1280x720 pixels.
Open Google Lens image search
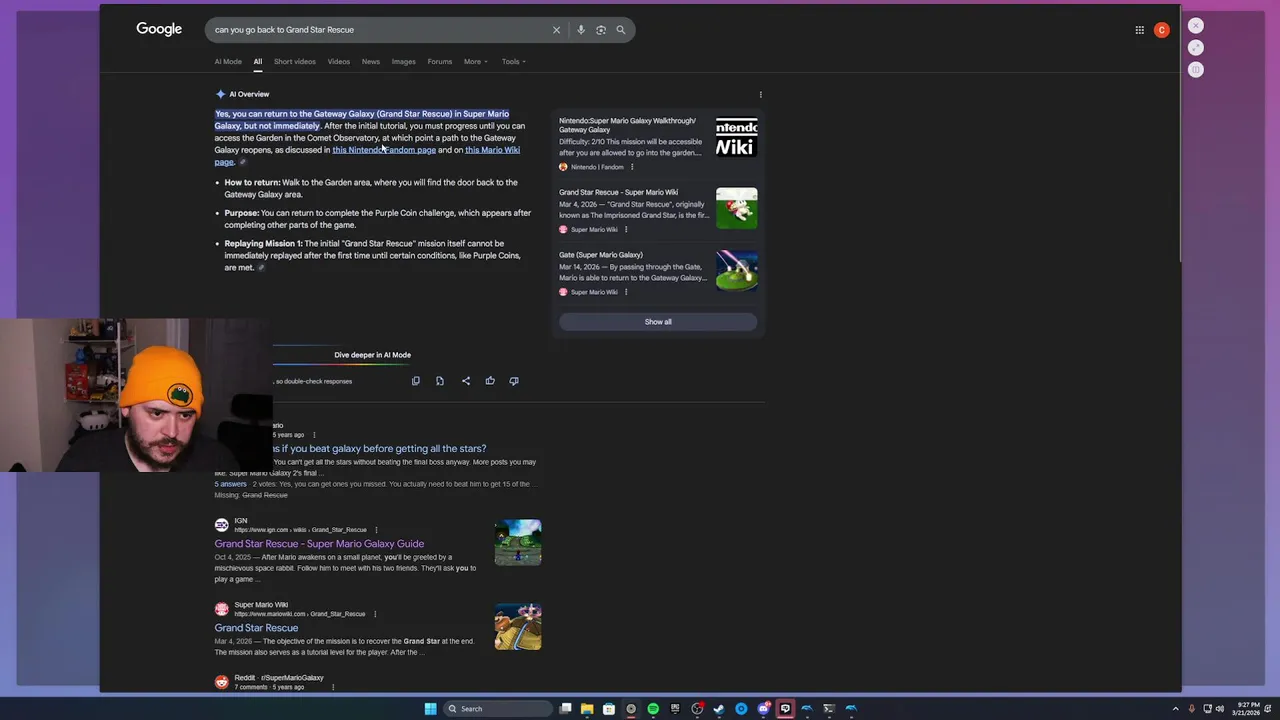(601, 30)
